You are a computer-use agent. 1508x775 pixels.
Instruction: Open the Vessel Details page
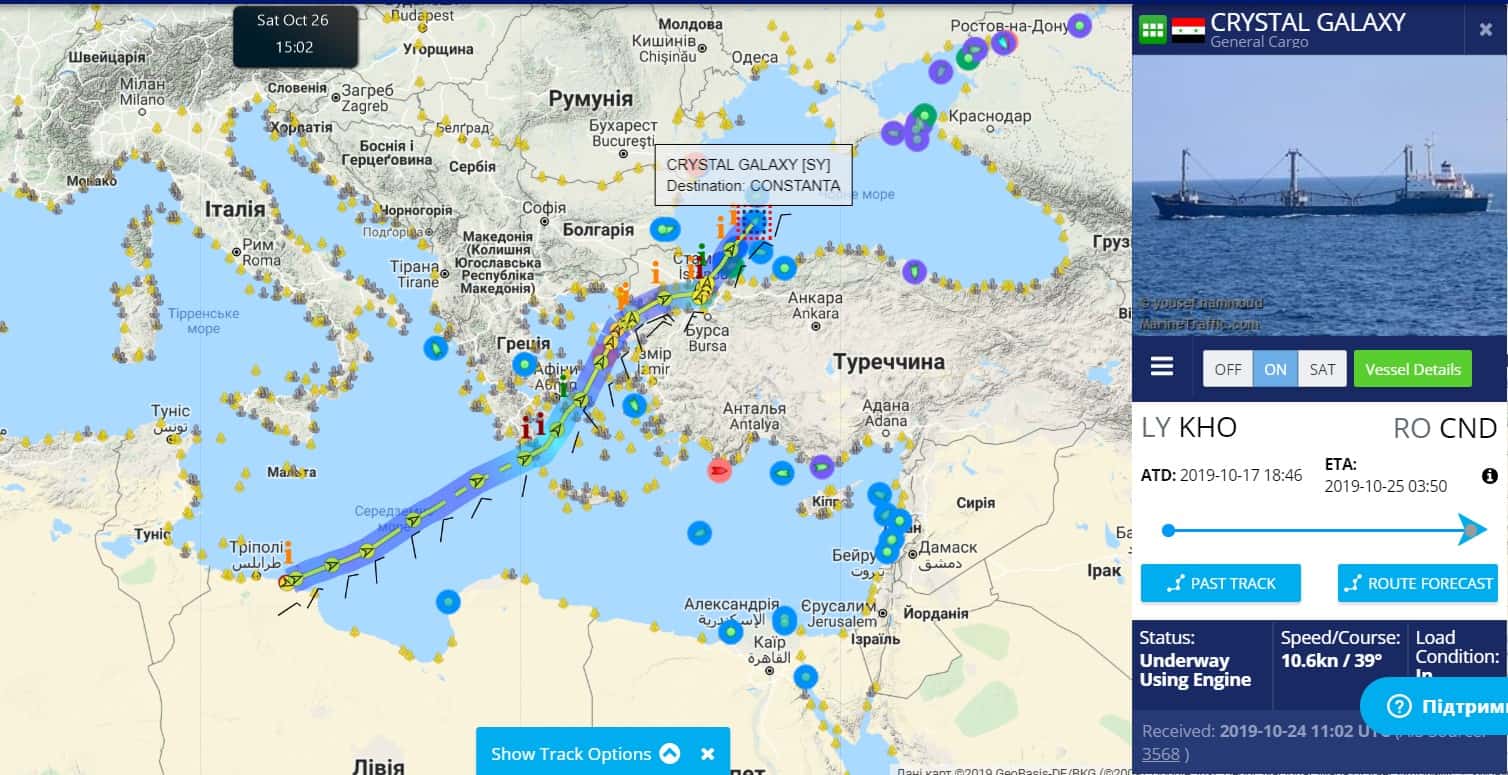(x=1412, y=369)
